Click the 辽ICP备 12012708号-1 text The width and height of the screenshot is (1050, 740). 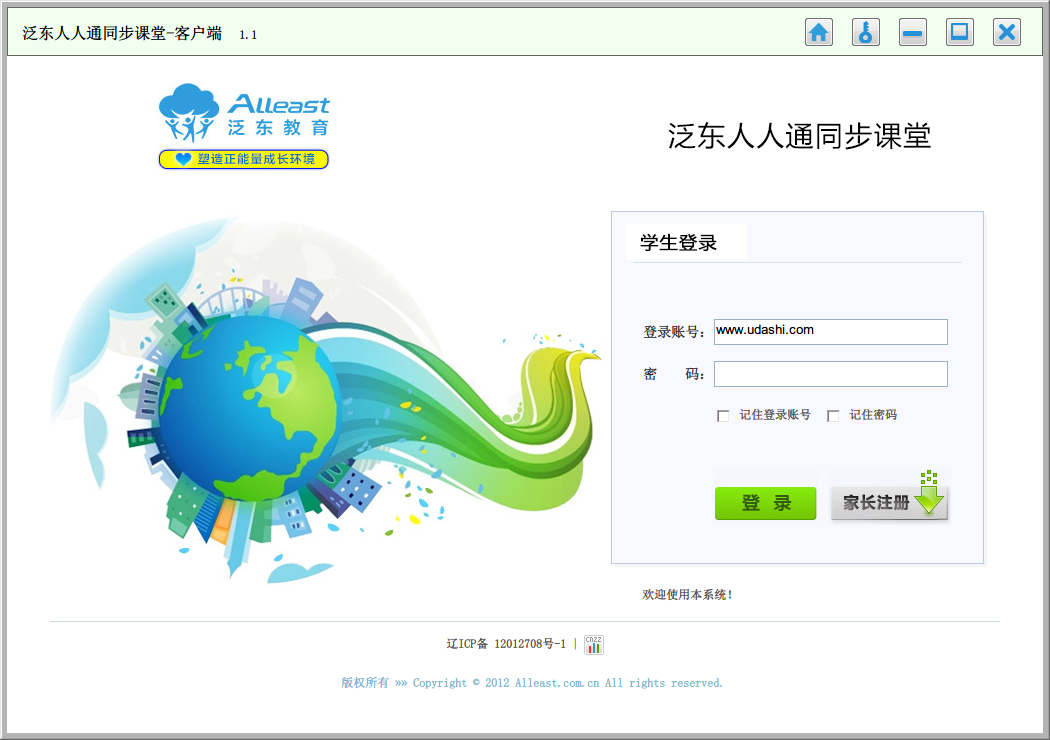[x=506, y=644]
